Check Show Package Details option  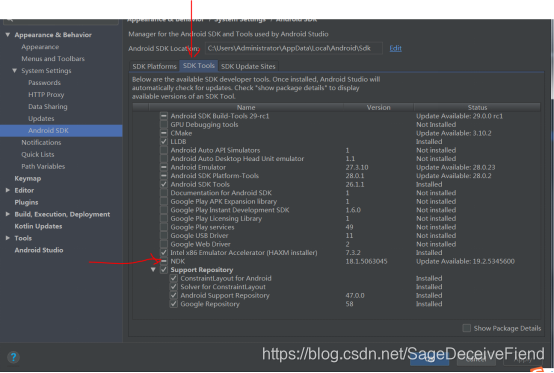click(x=466, y=328)
